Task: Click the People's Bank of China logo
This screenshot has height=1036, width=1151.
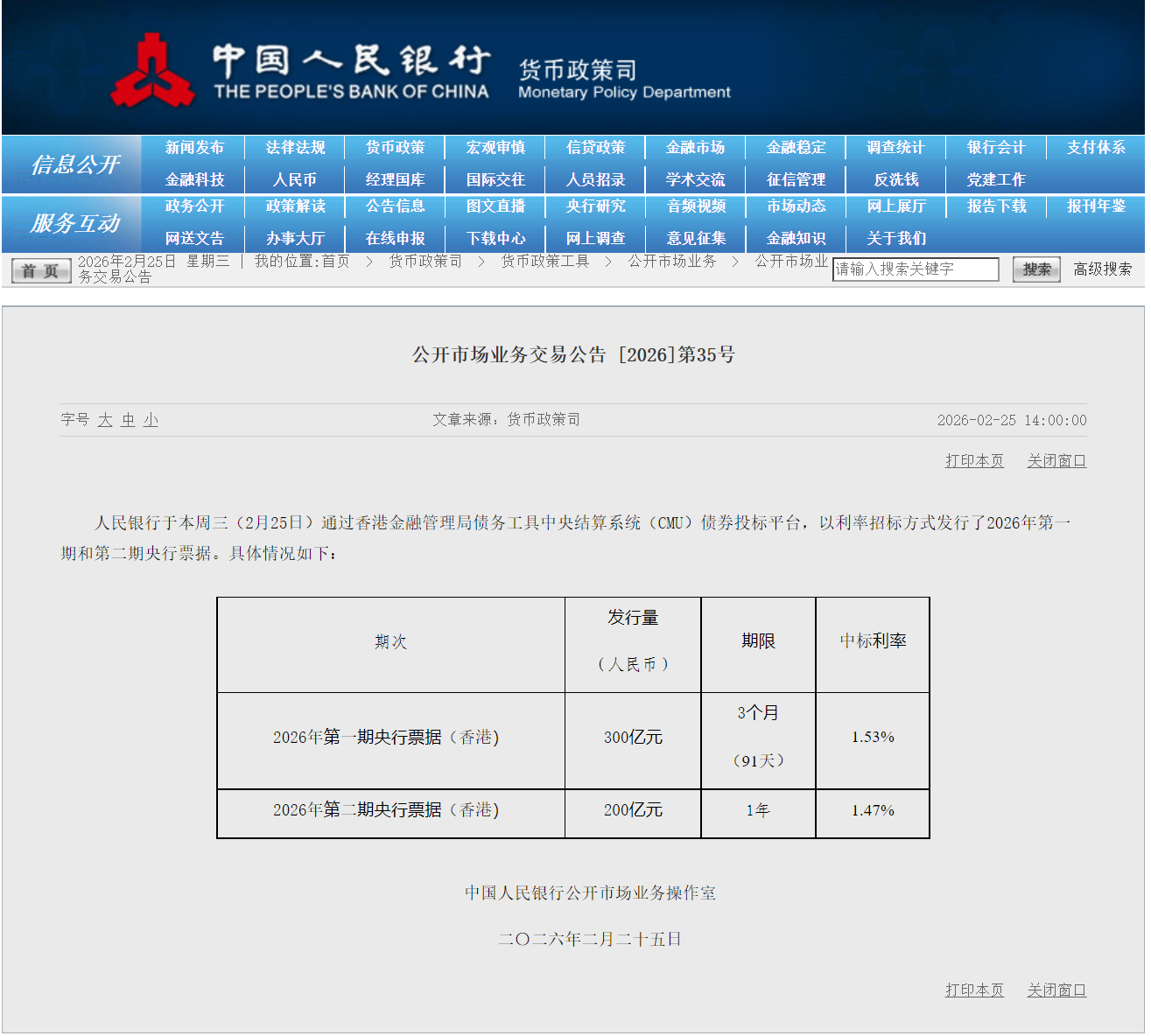Action: tap(152, 72)
